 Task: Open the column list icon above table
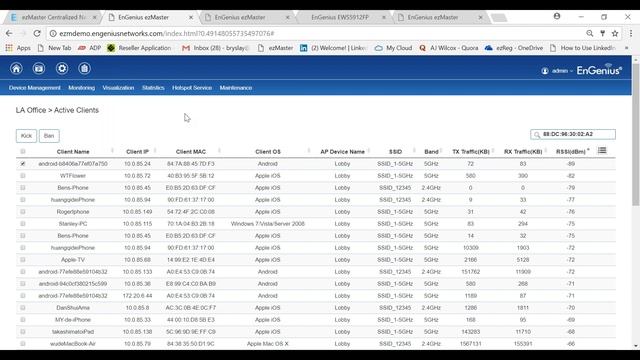pyautogui.click(x=602, y=151)
